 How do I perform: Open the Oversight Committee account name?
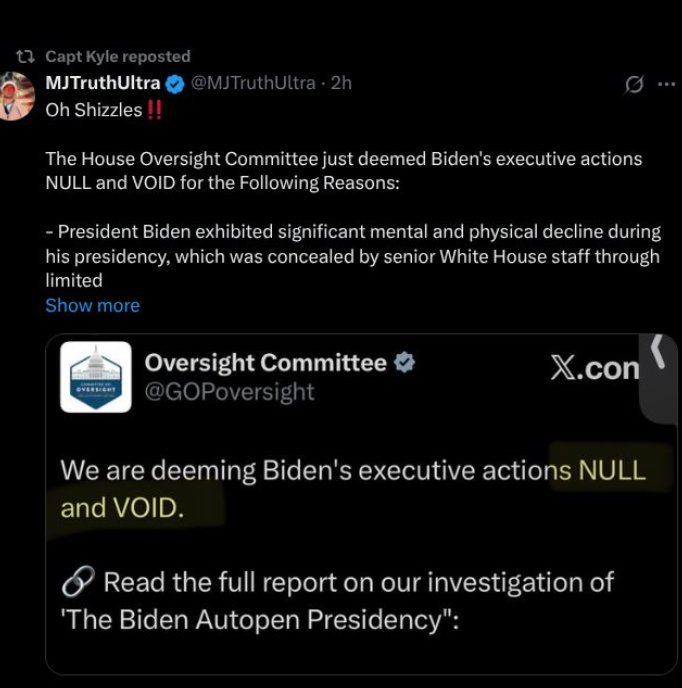[265, 363]
